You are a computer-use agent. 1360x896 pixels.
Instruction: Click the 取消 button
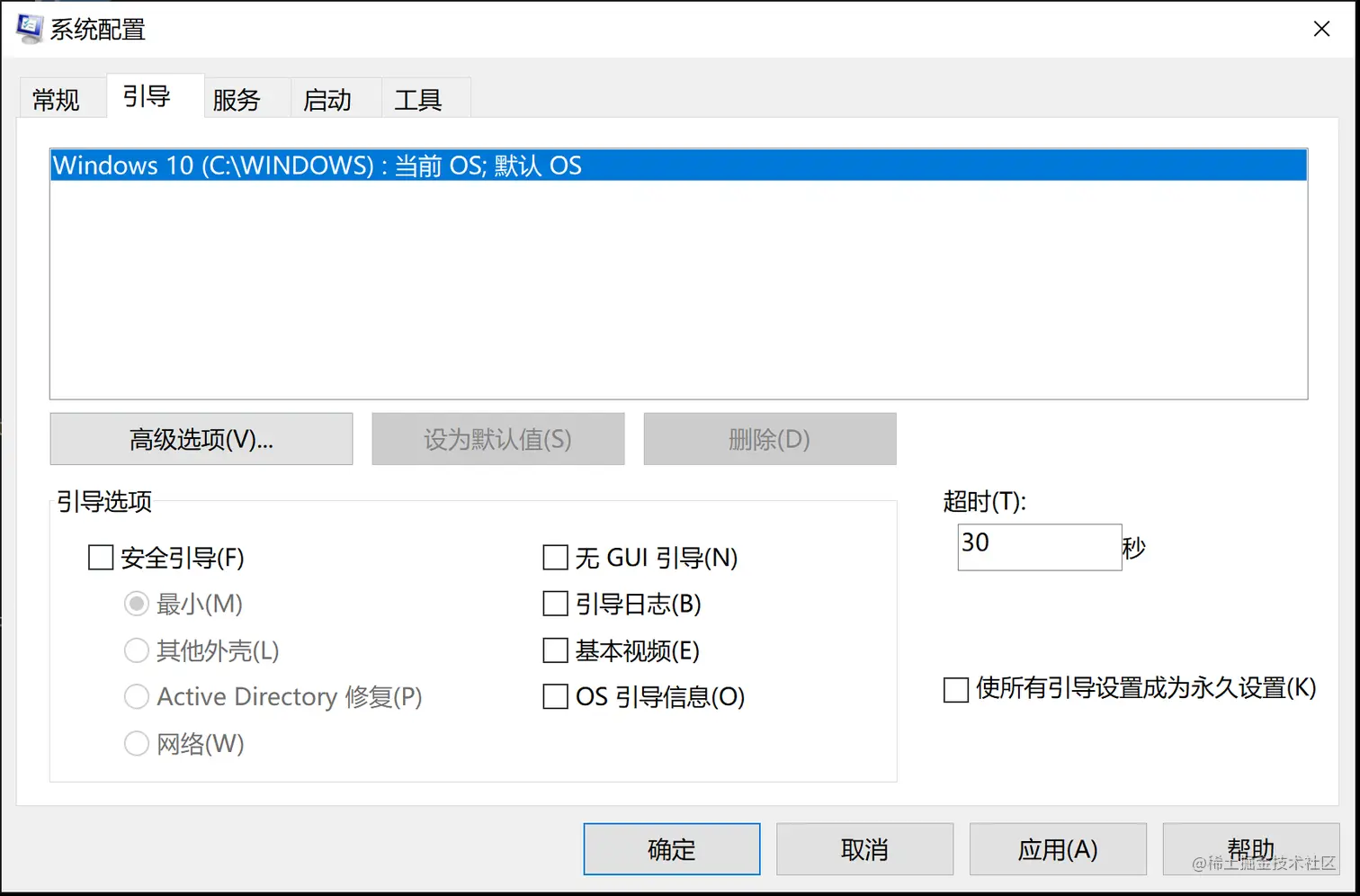[x=864, y=849]
